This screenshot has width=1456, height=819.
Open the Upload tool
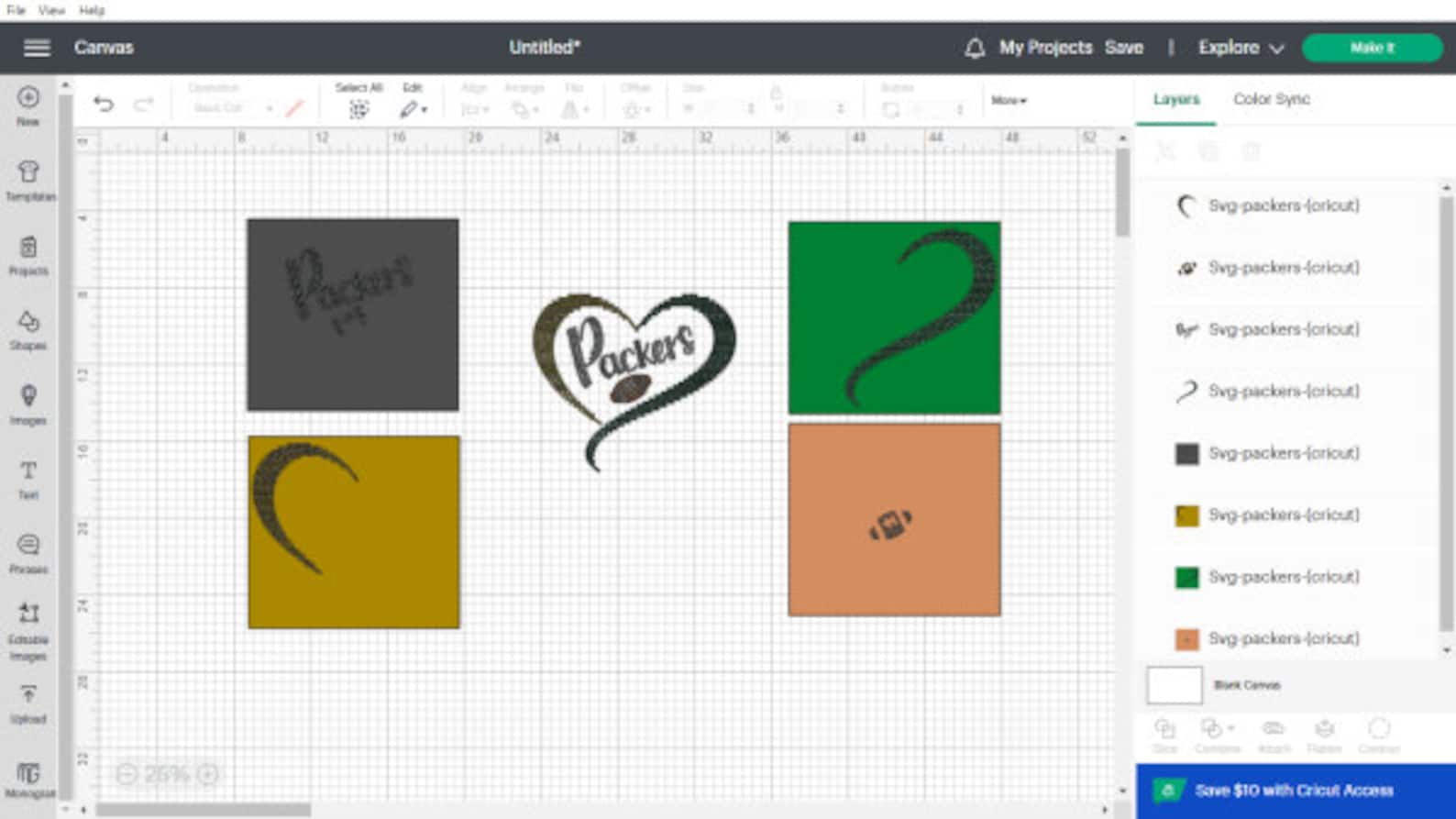coord(28,704)
